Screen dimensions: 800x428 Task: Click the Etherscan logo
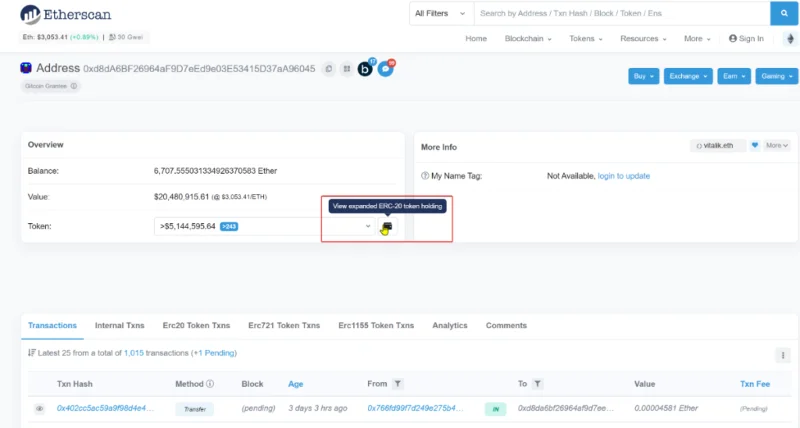(65, 15)
